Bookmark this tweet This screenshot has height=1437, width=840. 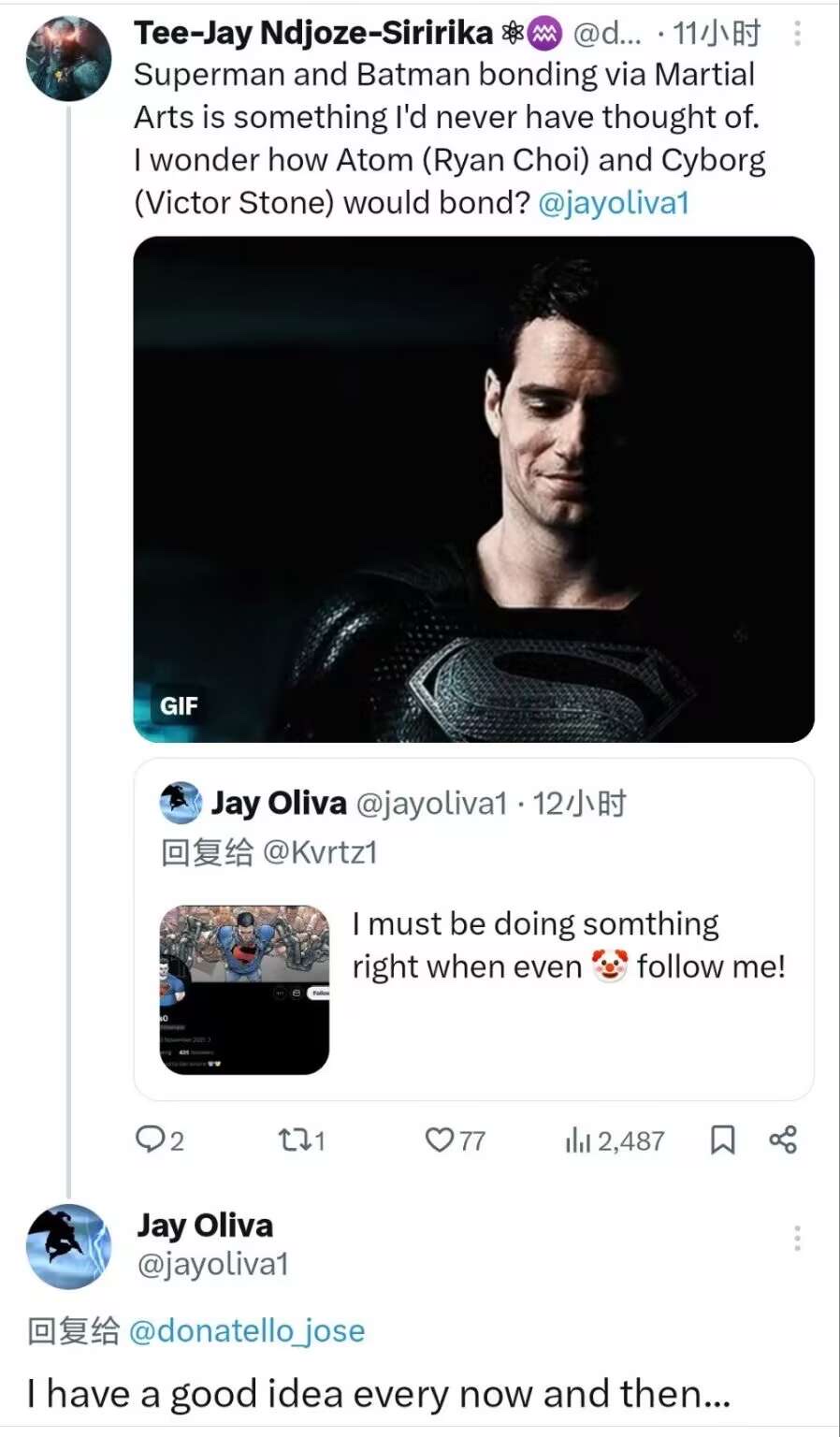(x=723, y=1139)
